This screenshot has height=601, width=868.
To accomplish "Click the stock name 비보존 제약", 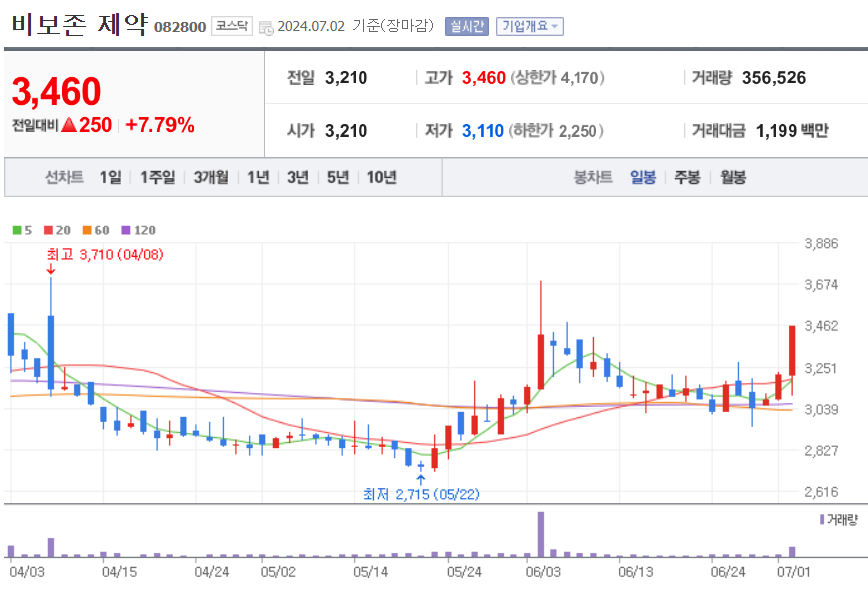I will pyautogui.click(x=80, y=24).
